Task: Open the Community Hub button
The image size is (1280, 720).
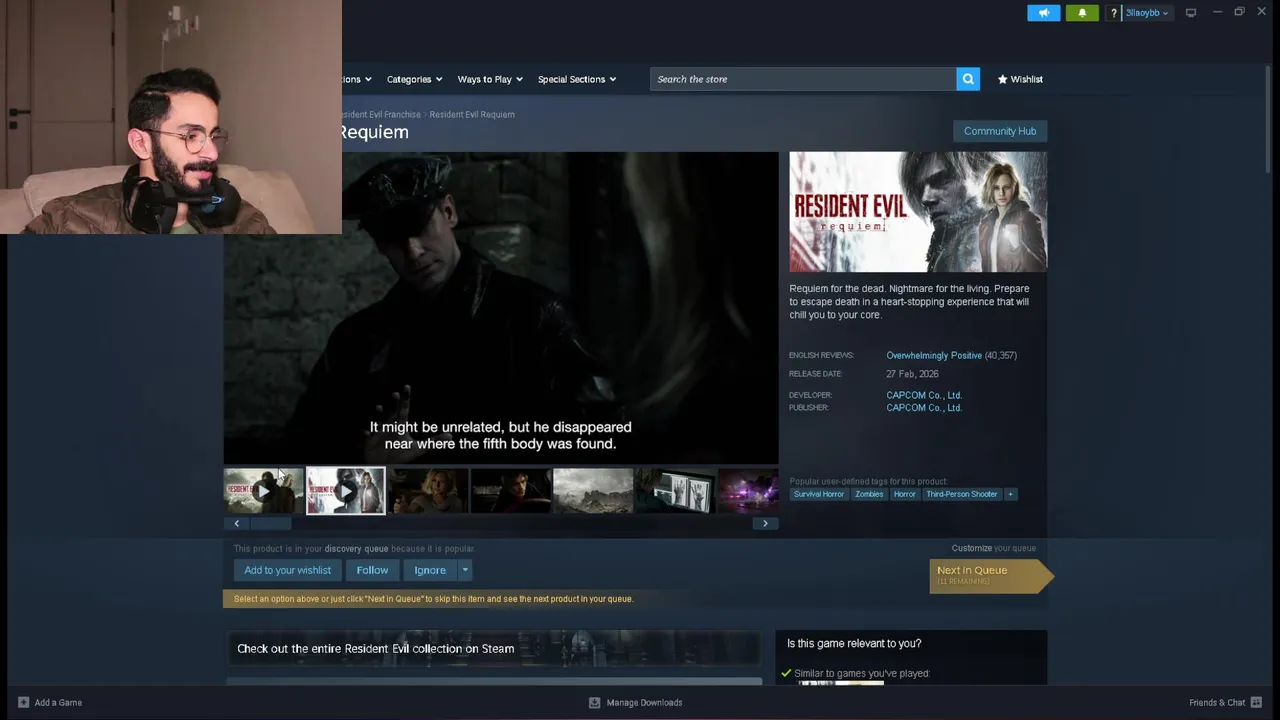Action: pyautogui.click(x=1000, y=131)
